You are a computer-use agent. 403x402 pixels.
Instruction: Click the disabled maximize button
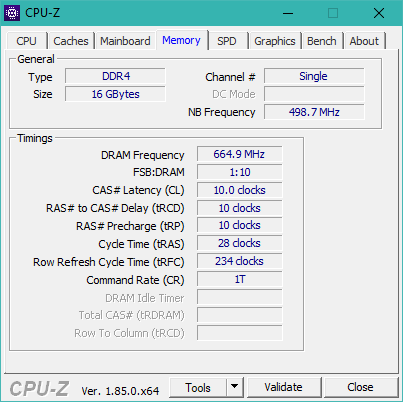tap(333, 13)
